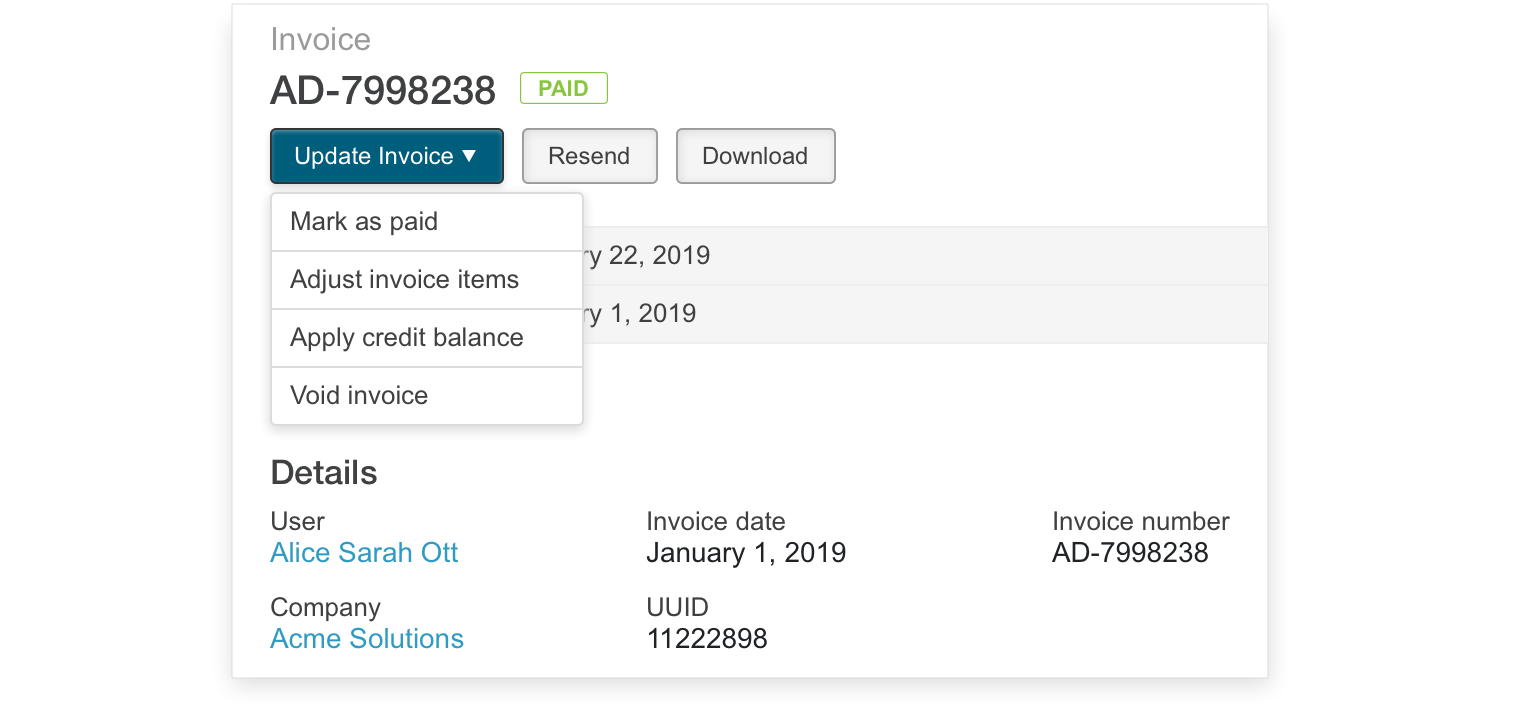Click the PAID status badge
1520x728 pixels.
point(564,89)
